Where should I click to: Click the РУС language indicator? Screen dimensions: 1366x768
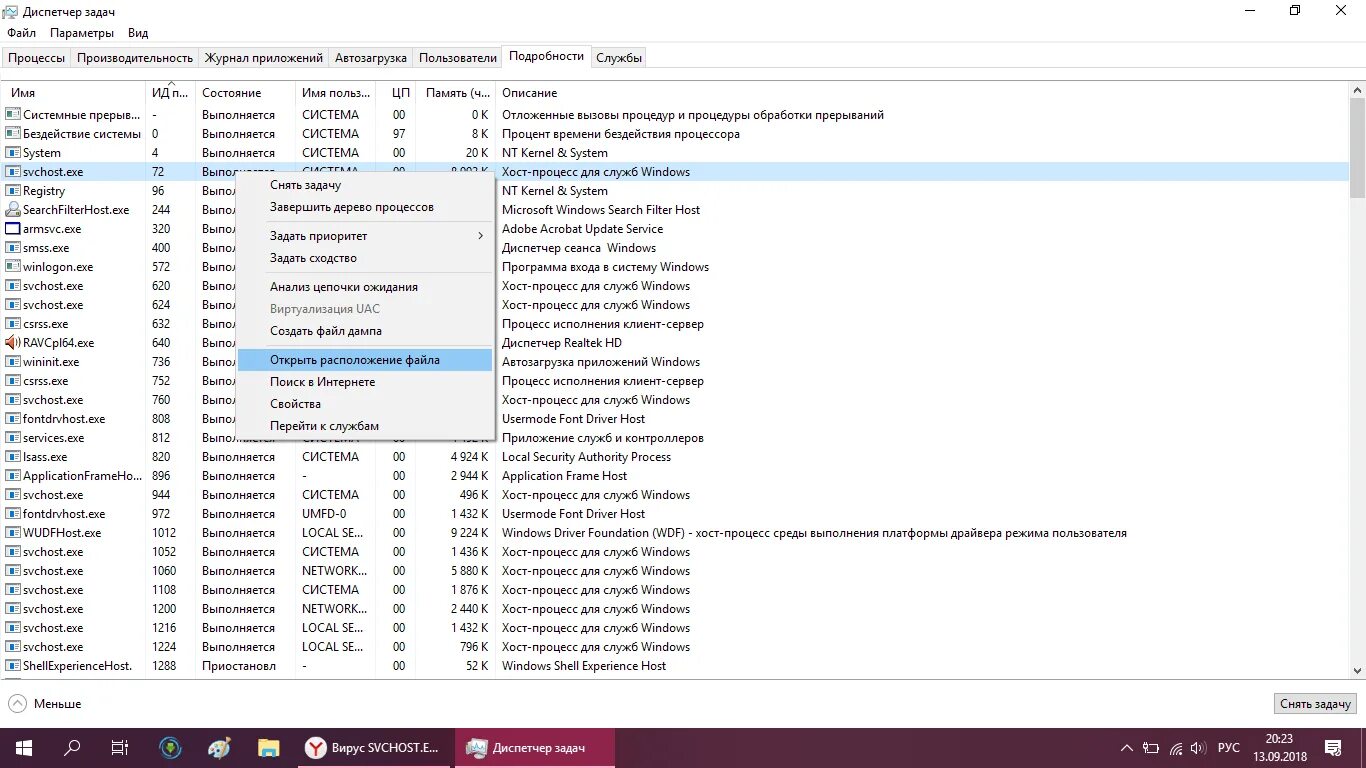pyautogui.click(x=1229, y=748)
